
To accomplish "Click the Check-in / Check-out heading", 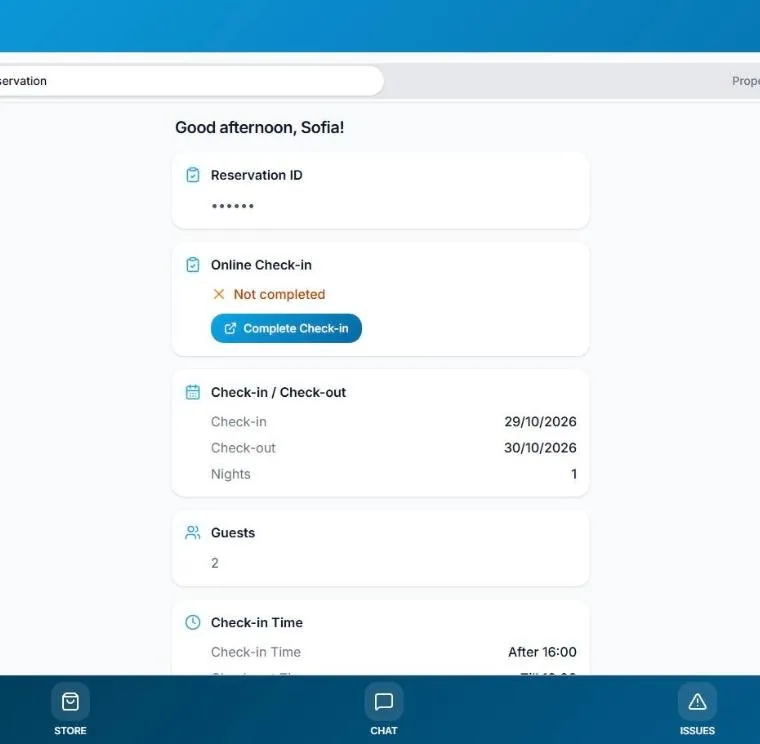I will pos(278,392).
